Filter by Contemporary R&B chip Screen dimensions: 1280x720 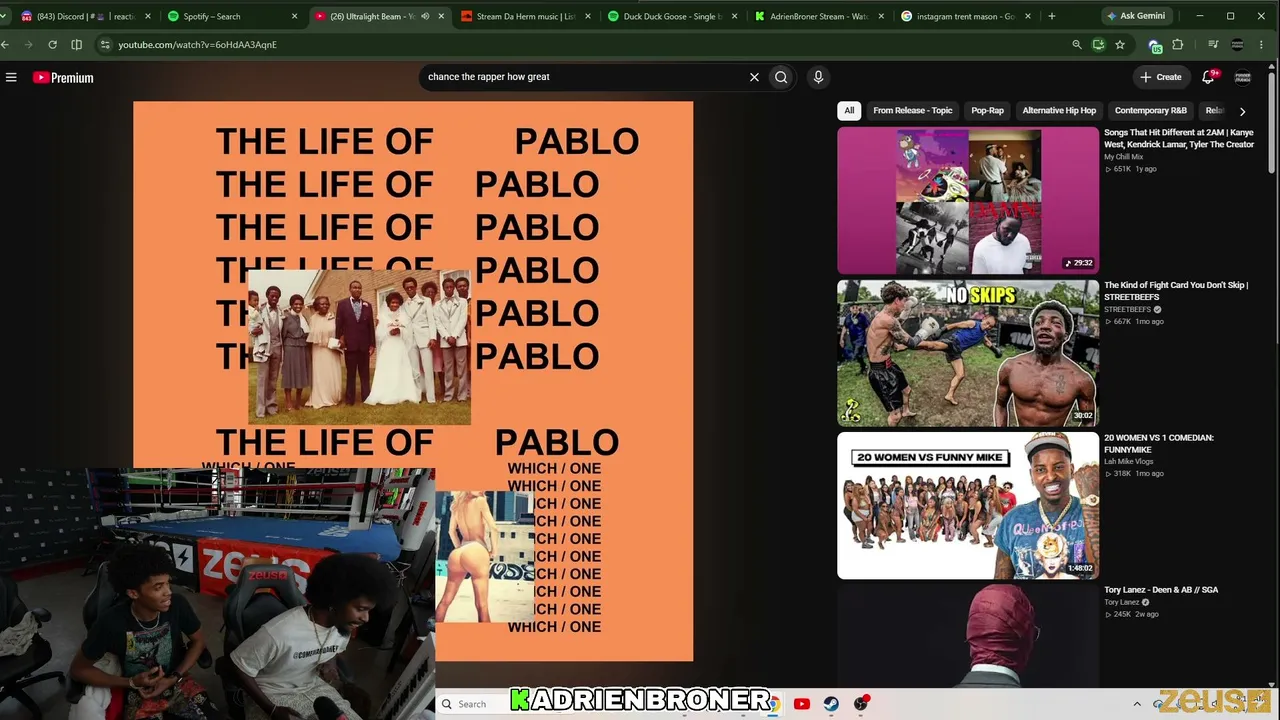[1150, 111]
